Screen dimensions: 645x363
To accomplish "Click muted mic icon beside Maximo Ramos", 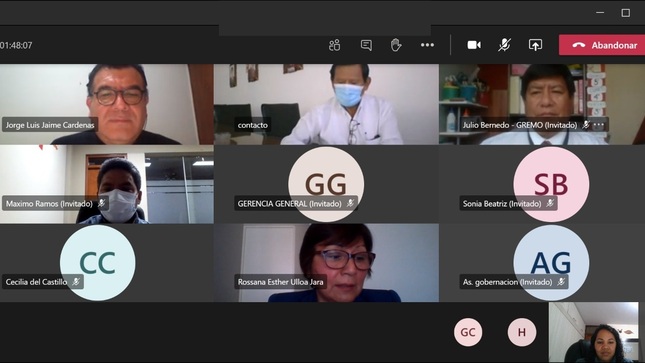I will pyautogui.click(x=101, y=203).
